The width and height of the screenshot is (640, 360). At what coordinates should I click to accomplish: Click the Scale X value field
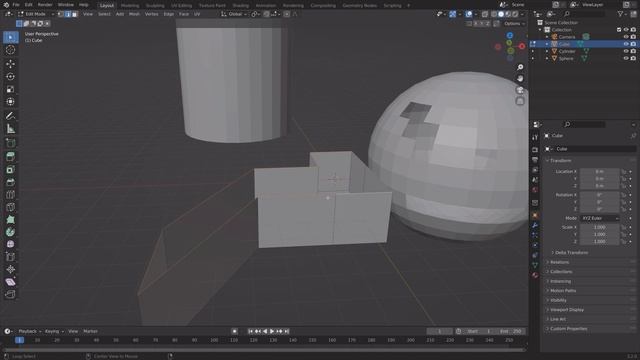tap(599, 227)
